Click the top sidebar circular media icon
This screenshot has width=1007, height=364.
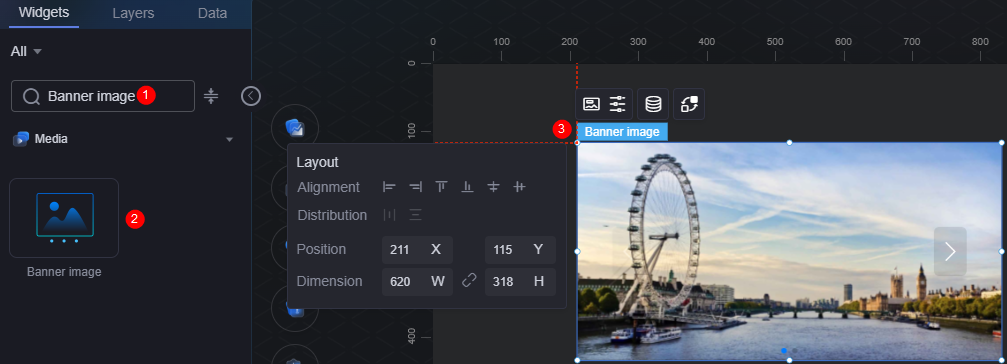coord(295,128)
